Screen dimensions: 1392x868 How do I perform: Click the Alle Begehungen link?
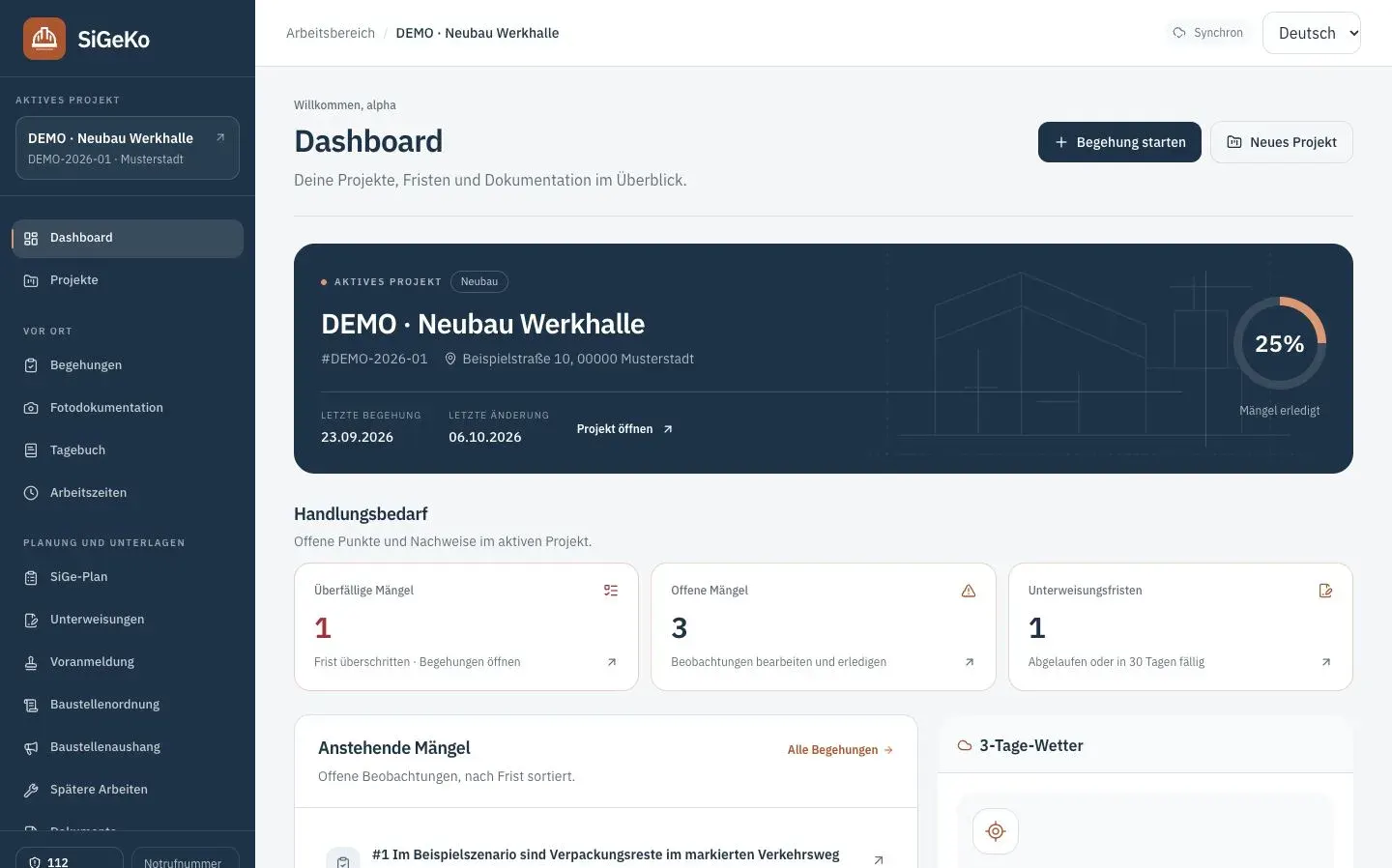pos(840,750)
